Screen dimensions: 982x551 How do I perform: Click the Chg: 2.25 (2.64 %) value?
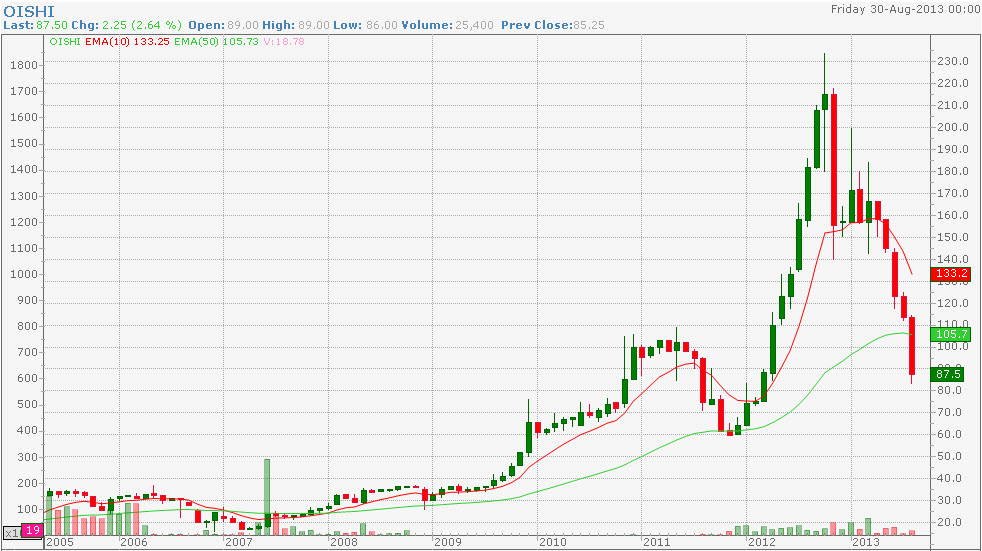[x=127, y=25]
